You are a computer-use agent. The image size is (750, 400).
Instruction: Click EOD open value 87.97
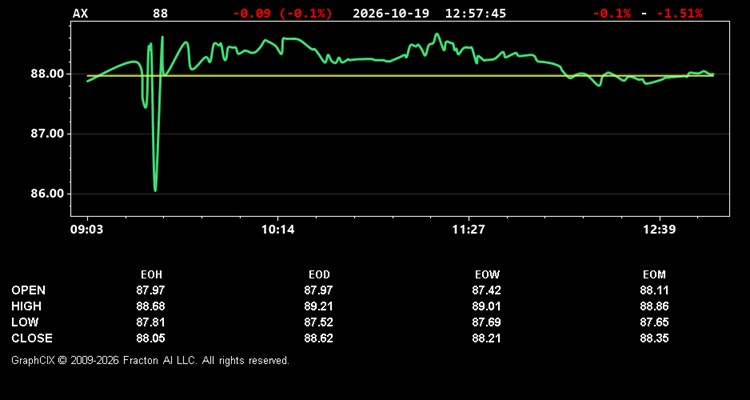click(319, 290)
